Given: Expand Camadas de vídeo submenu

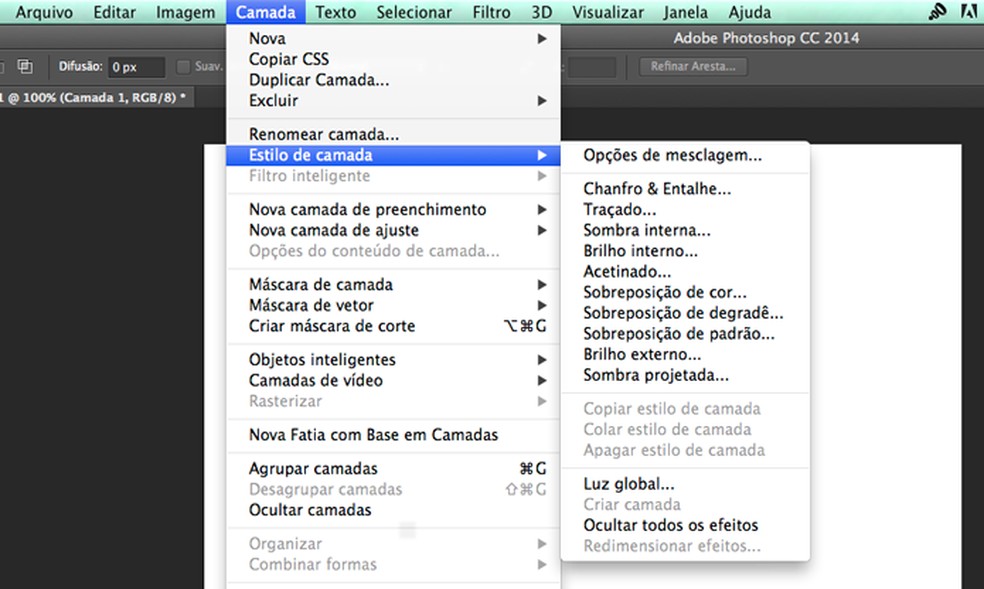Looking at the screenshot, I should (393, 381).
